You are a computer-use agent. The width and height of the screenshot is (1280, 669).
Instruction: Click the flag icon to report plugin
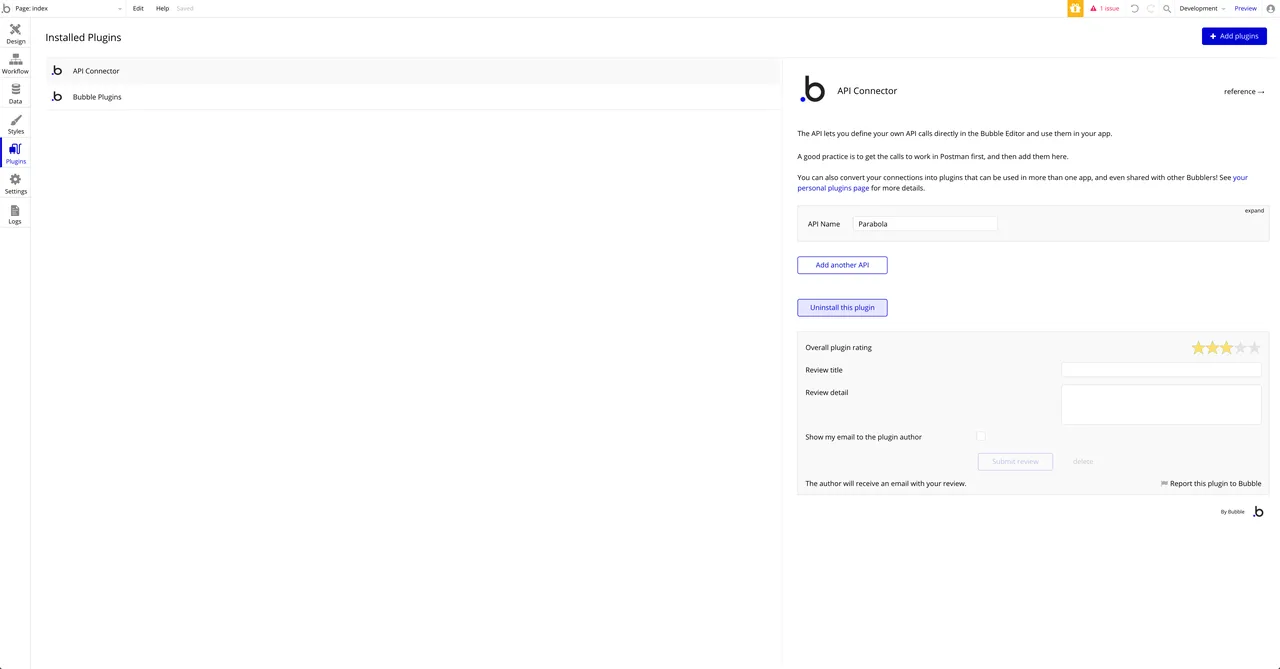[1164, 484]
